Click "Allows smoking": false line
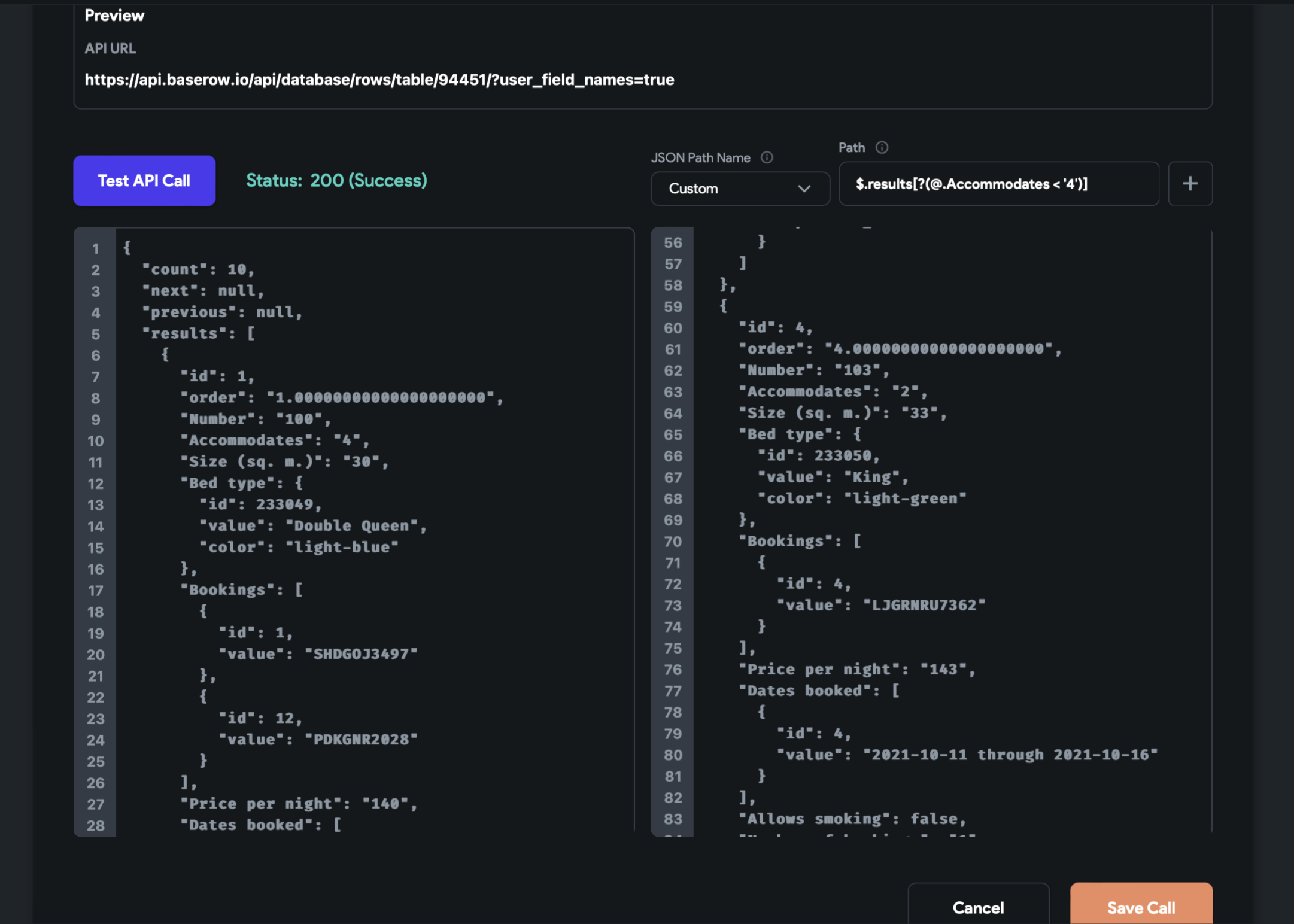The image size is (1294, 924). coord(852,819)
